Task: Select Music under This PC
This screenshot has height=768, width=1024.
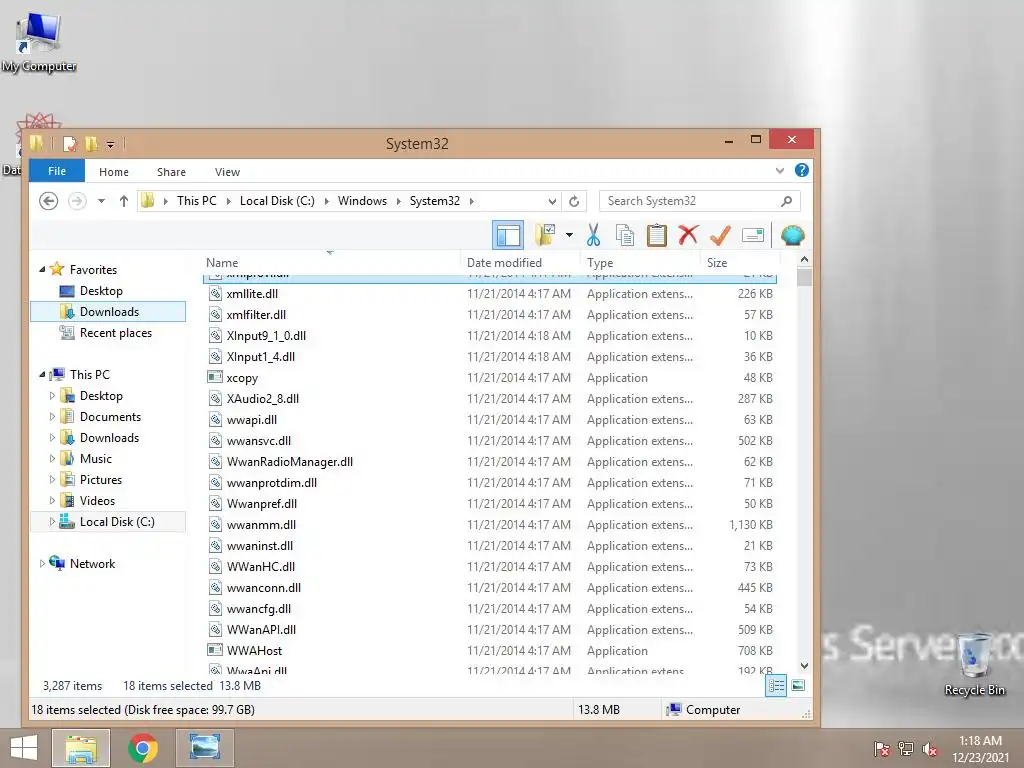Action: coord(95,458)
